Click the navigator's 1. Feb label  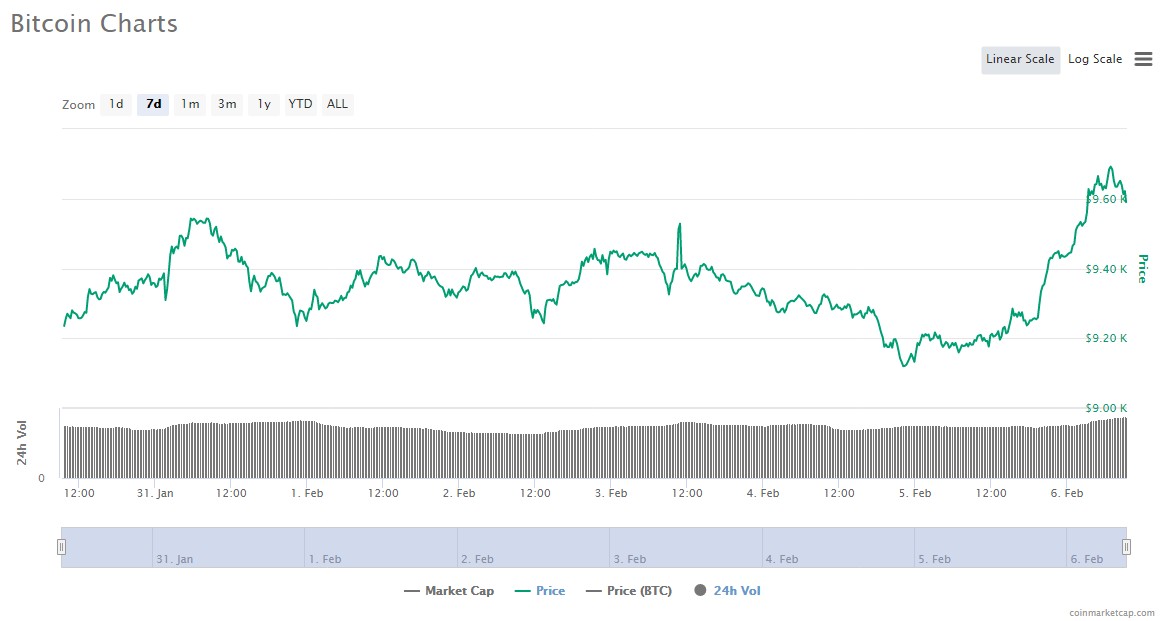click(x=325, y=559)
